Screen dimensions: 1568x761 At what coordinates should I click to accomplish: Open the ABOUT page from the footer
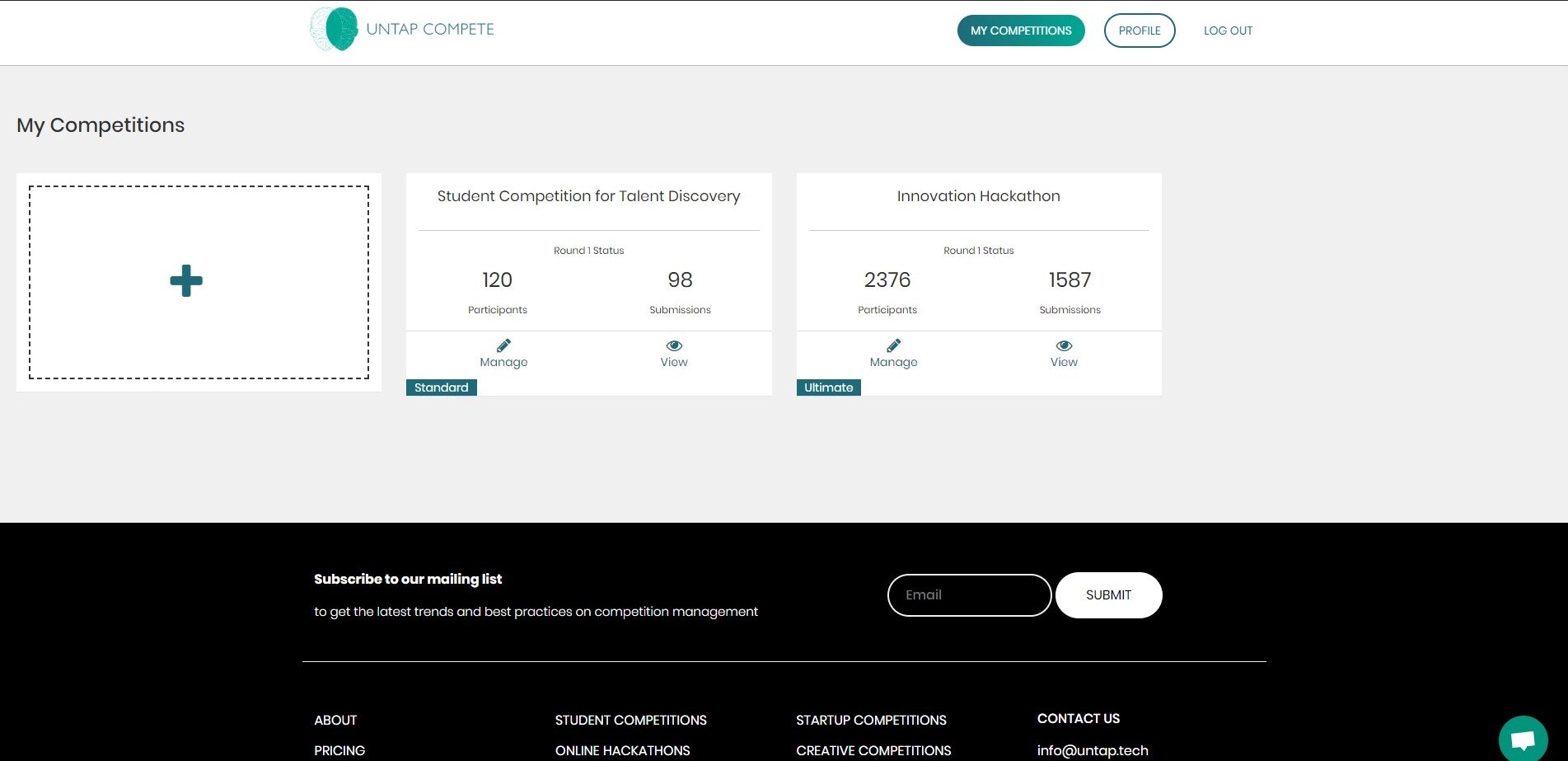click(335, 720)
